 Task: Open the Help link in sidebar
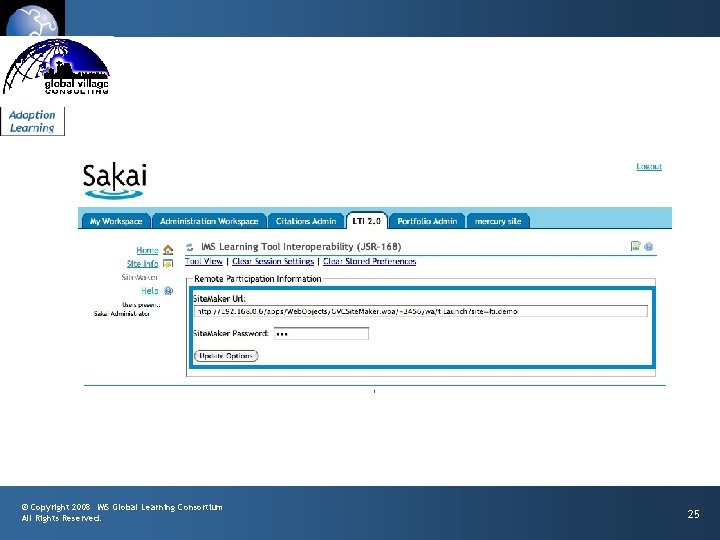[x=150, y=291]
